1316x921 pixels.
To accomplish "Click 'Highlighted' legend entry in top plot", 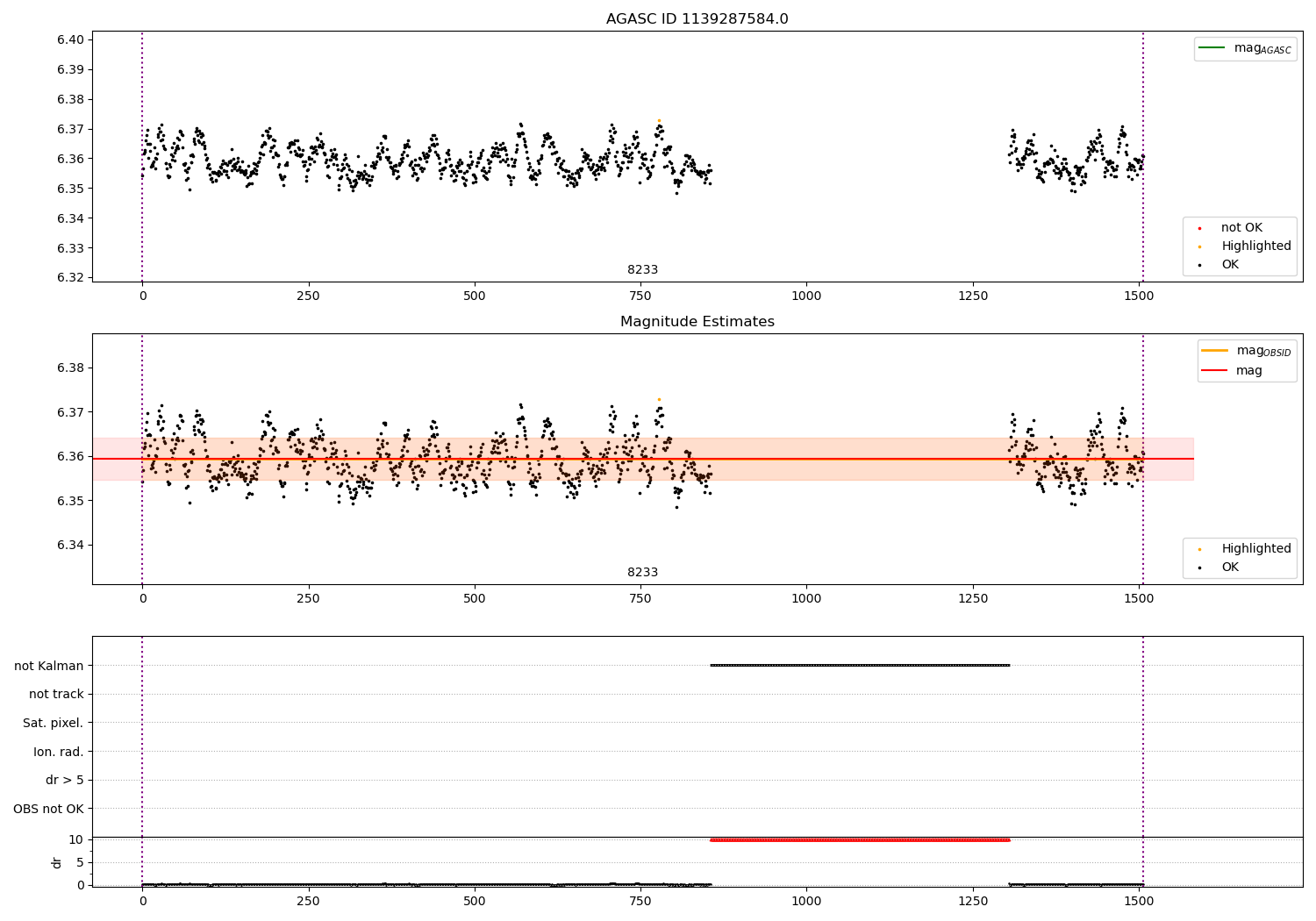I will 1256,246.
